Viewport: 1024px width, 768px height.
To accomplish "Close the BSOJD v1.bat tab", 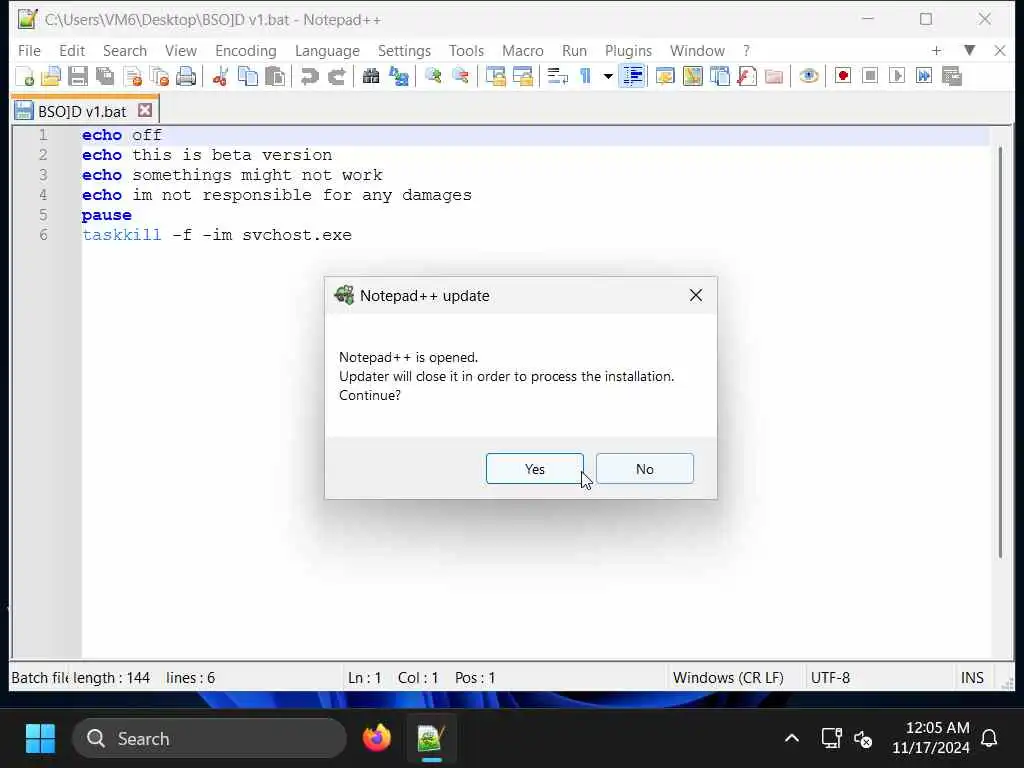I will coord(145,110).
